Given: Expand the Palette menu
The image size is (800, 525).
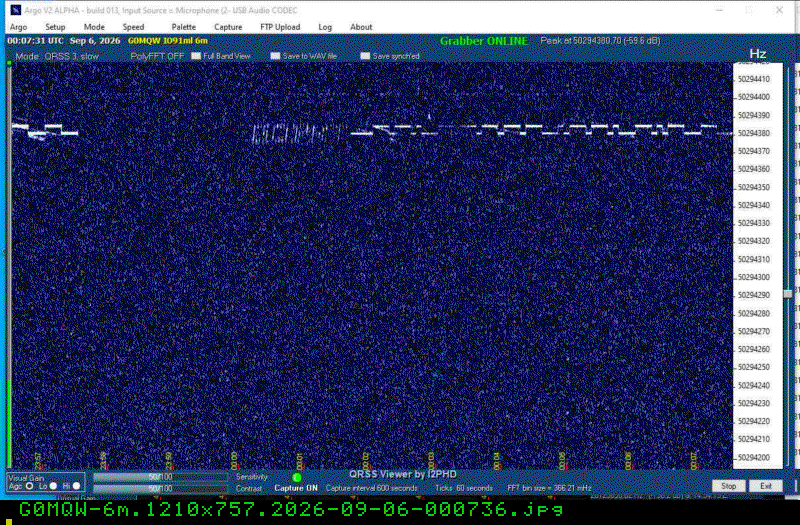Looking at the screenshot, I should click(184, 27).
